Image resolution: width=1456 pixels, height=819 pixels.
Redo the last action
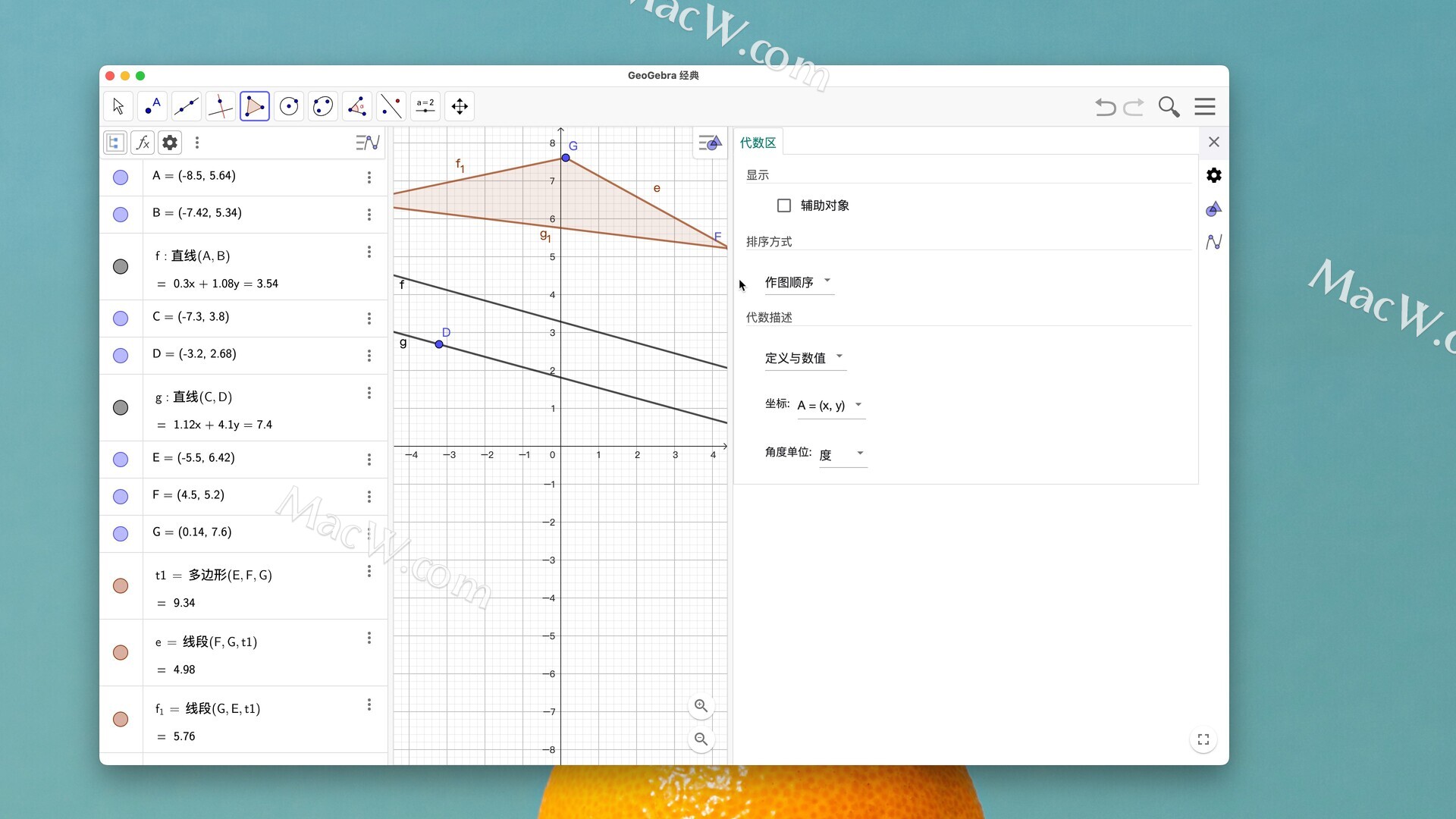(x=1134, y=107)
